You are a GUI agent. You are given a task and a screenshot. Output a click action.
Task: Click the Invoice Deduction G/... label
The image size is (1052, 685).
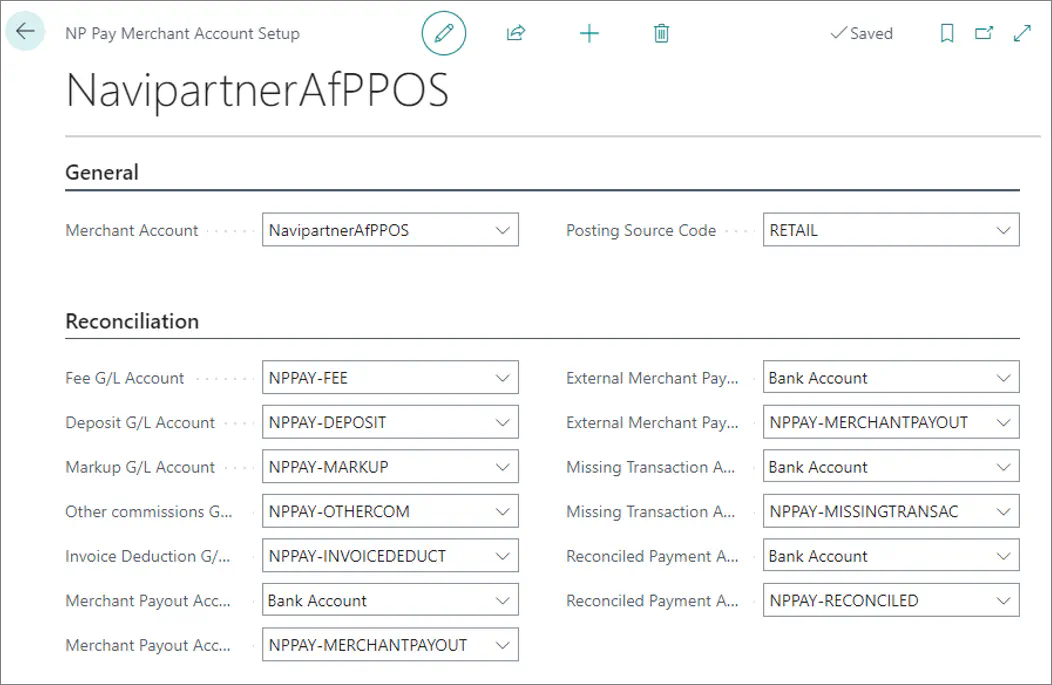coord(148,556)
